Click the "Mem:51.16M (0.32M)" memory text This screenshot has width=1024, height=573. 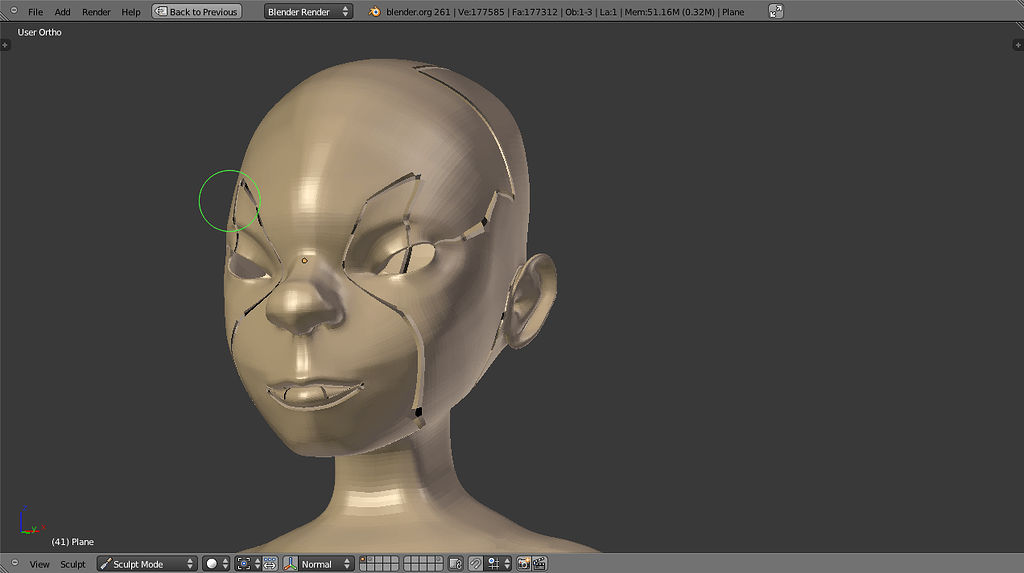click(669, 12)
